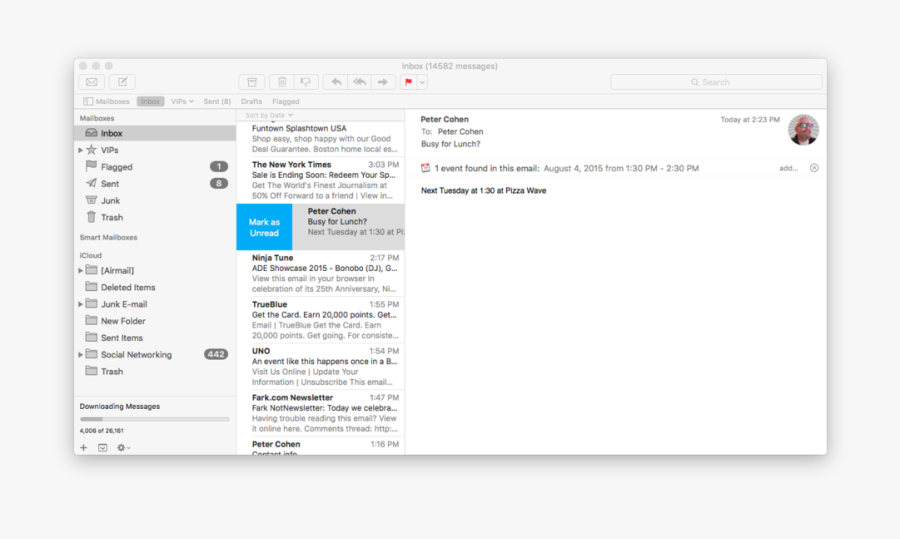Click the Downloading Messages progress bar
The image size is (900, 539).
pos(154,419)
